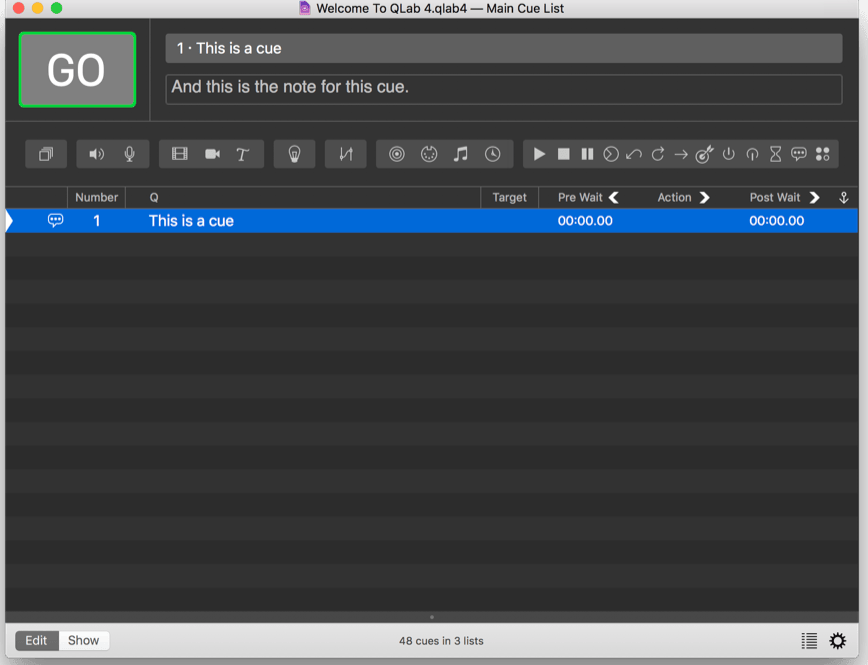Click the Memo icon in cue 1 row
This screenshot has width=868, height=665.
coord(55,220)
